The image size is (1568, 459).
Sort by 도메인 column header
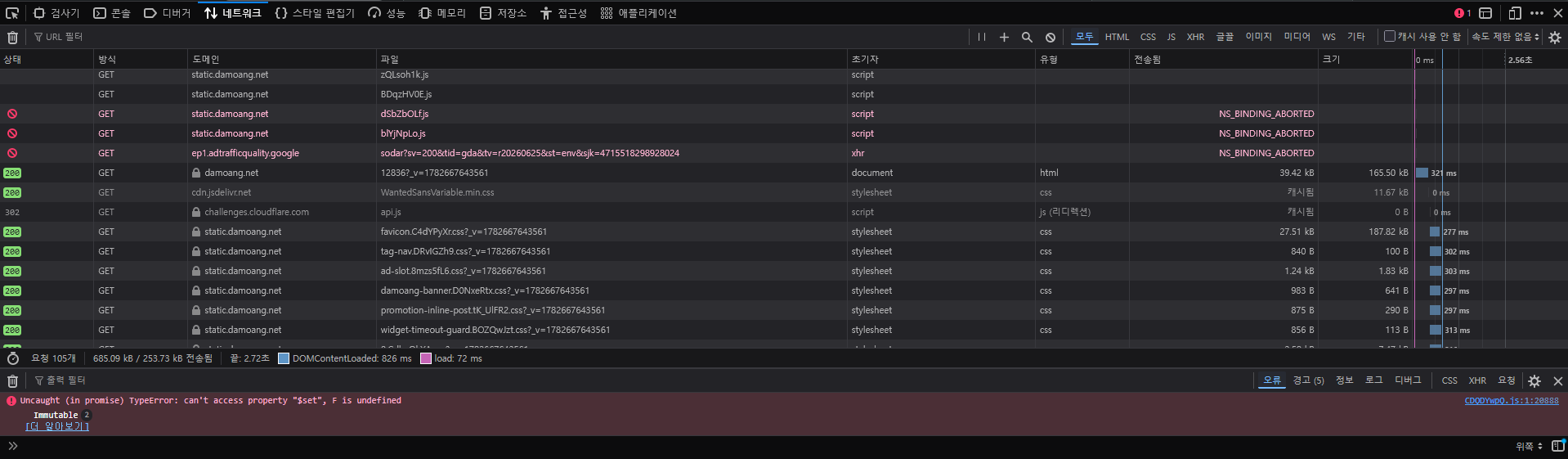point(282,59)
